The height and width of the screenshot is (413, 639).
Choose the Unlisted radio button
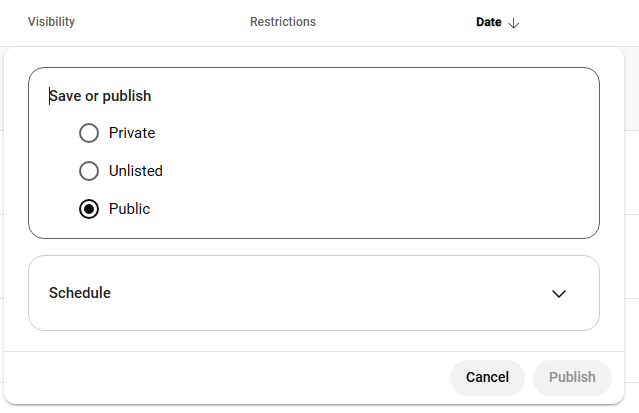pos(89,171)
